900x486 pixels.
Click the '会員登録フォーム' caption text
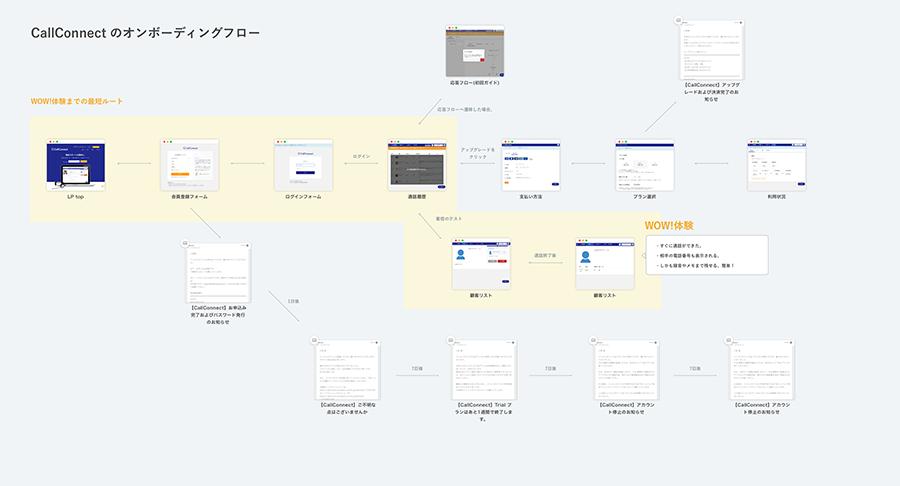[189, 197]
